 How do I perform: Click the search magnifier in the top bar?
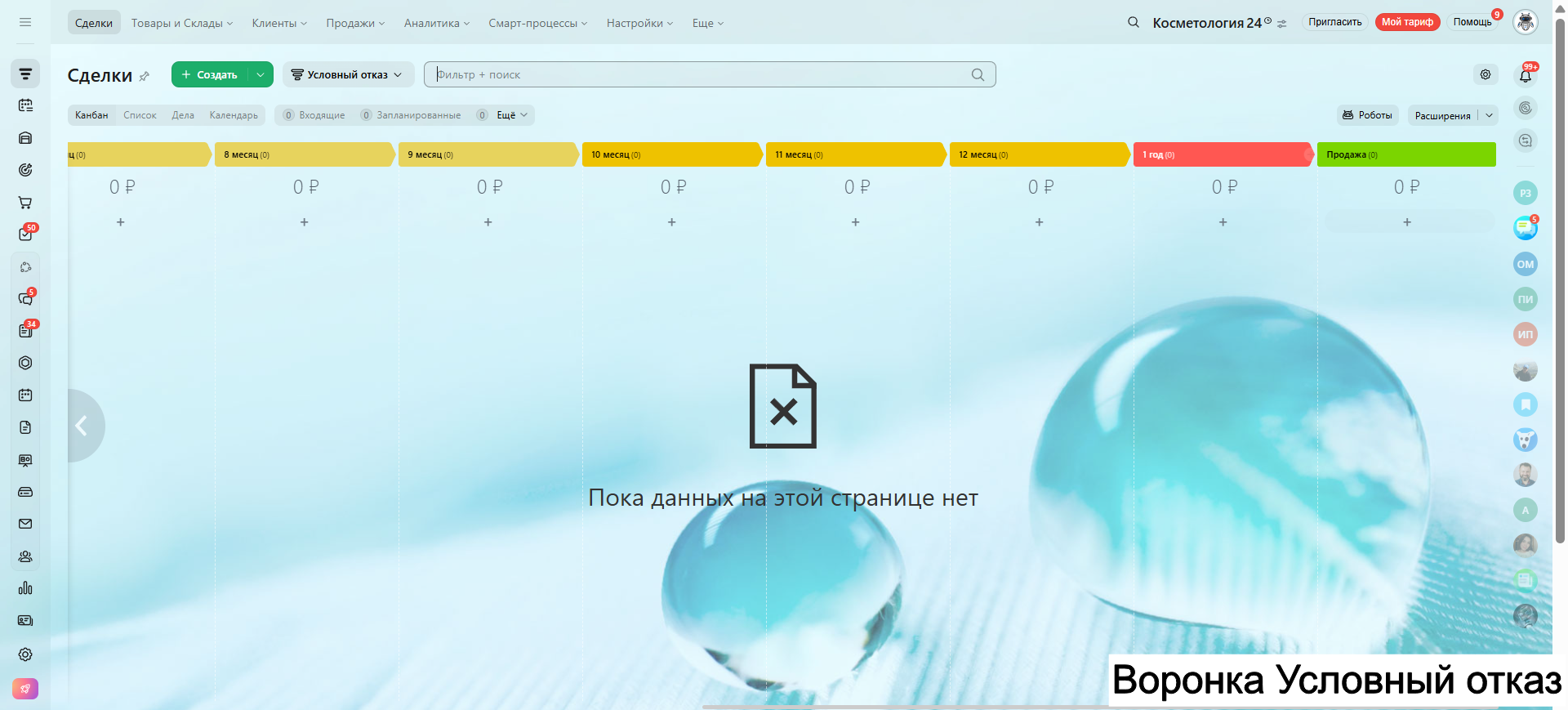[x=1134, y=22]
